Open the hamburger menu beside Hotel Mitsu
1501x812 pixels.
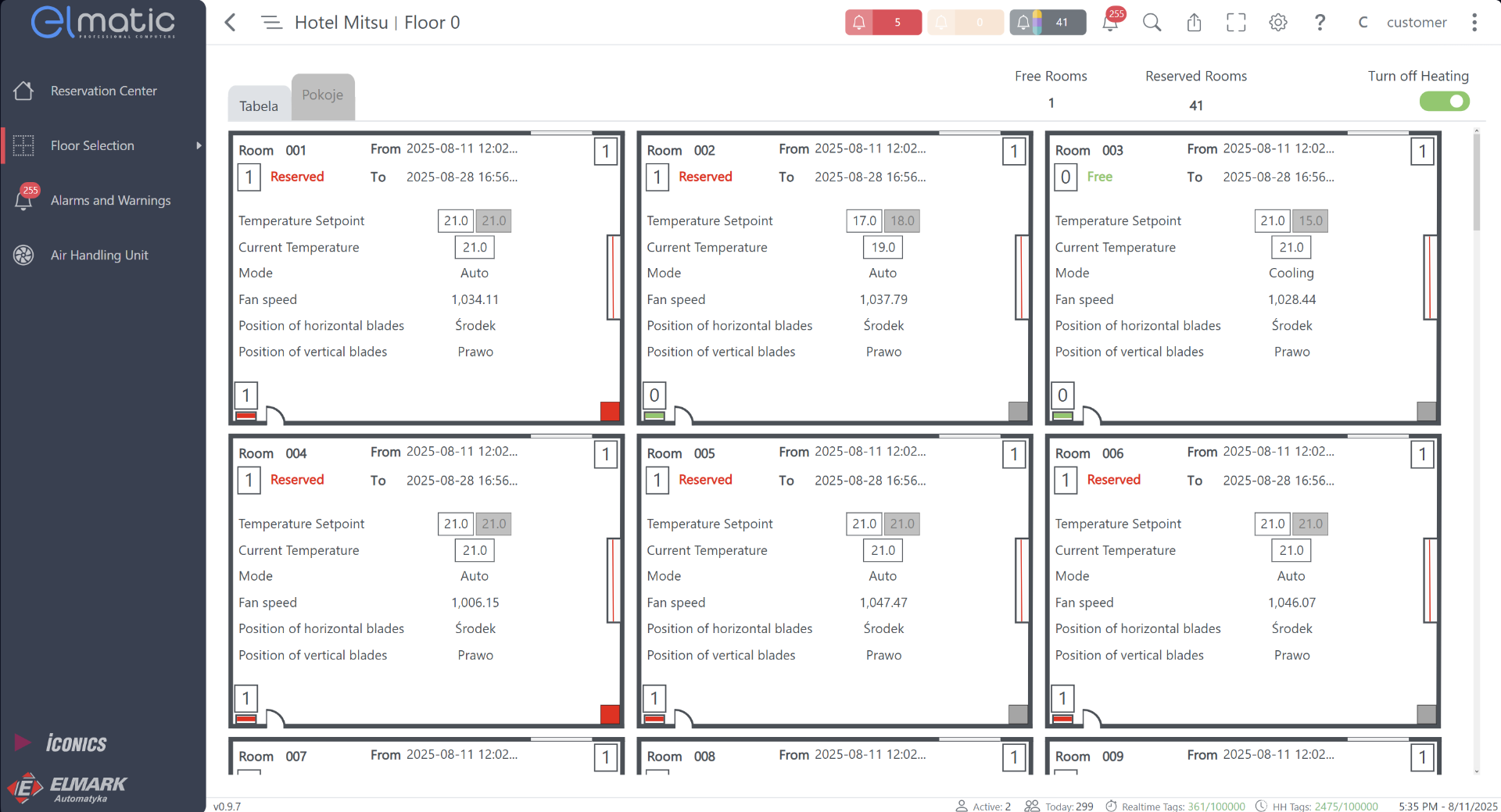(x=271, y=23)
